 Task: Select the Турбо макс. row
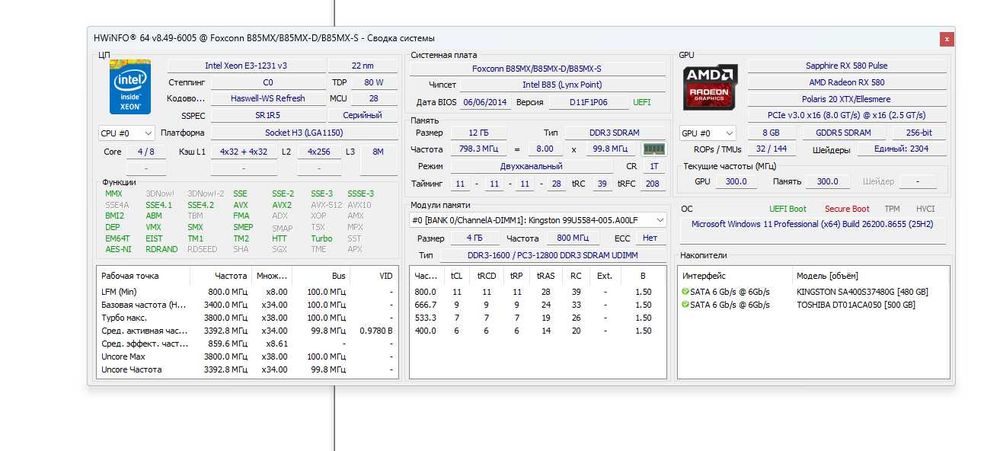pyautogui.click(x=247, y=318)
